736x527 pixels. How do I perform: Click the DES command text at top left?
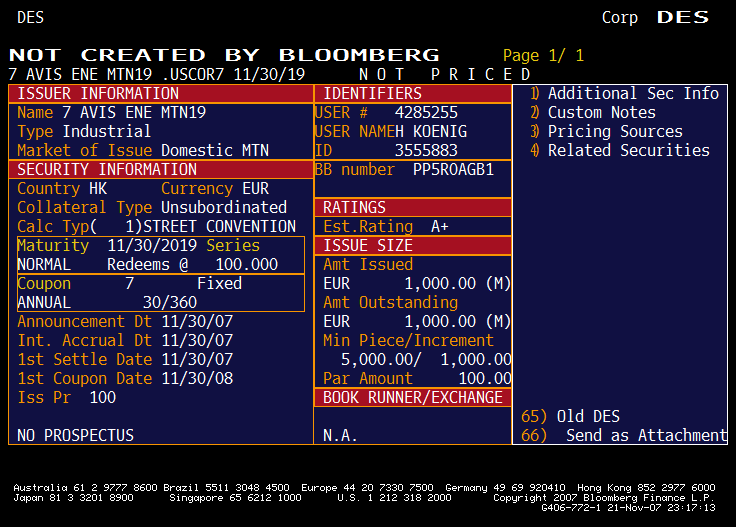tap(31, 17)
